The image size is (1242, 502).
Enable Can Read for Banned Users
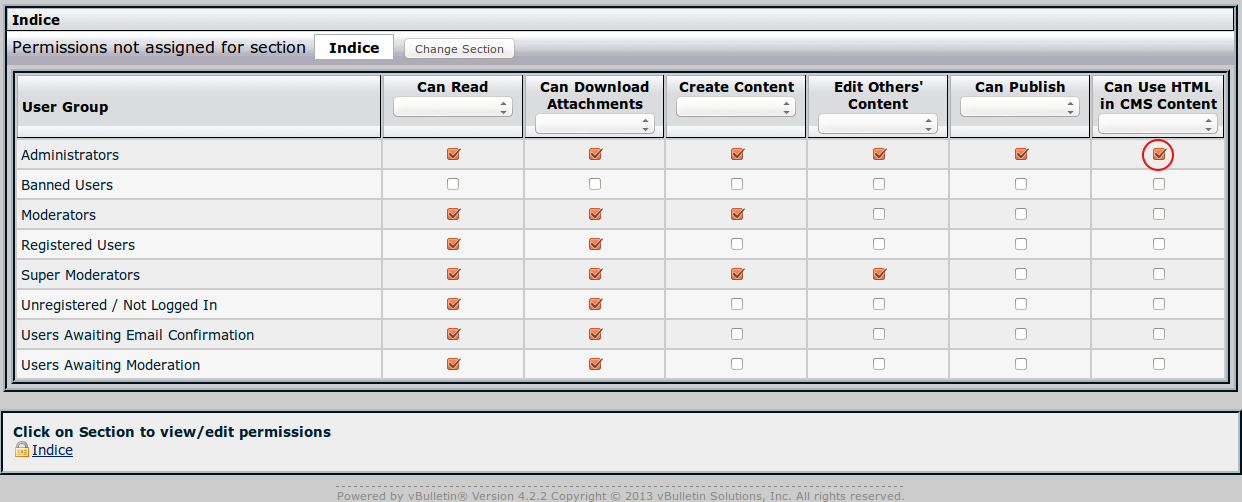point(453,184)
